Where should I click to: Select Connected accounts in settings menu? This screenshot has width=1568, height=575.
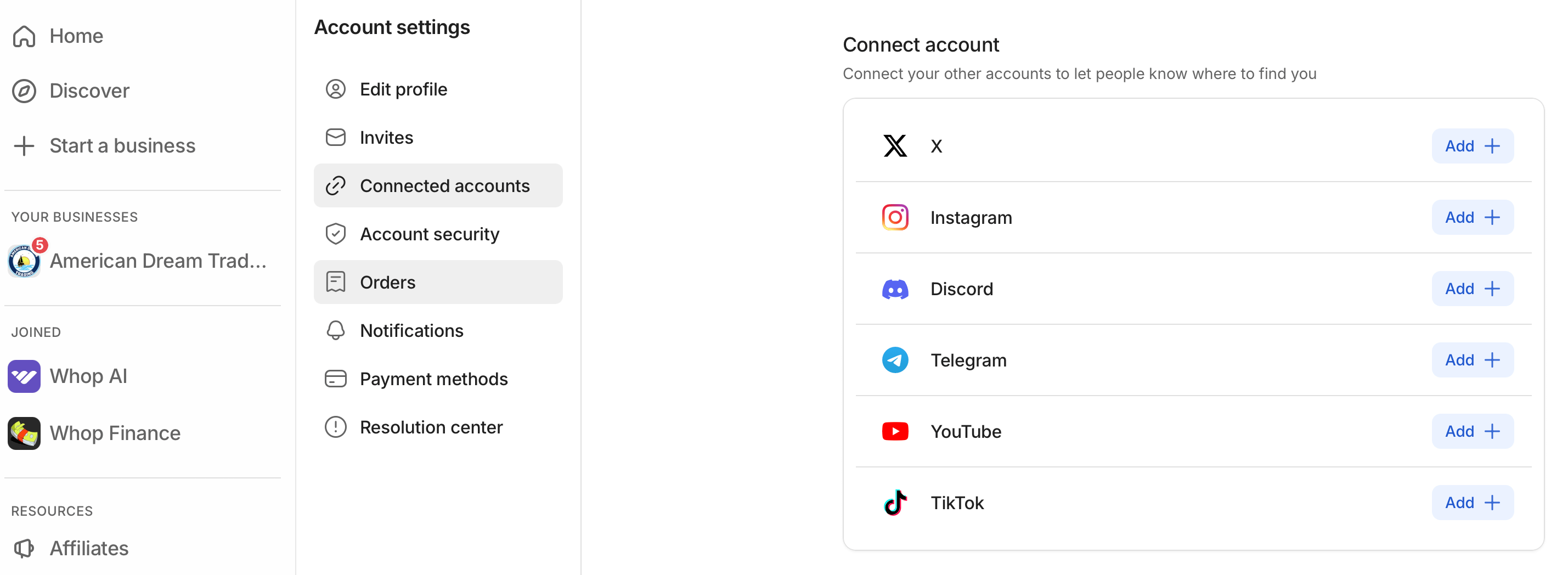(438, 185)
